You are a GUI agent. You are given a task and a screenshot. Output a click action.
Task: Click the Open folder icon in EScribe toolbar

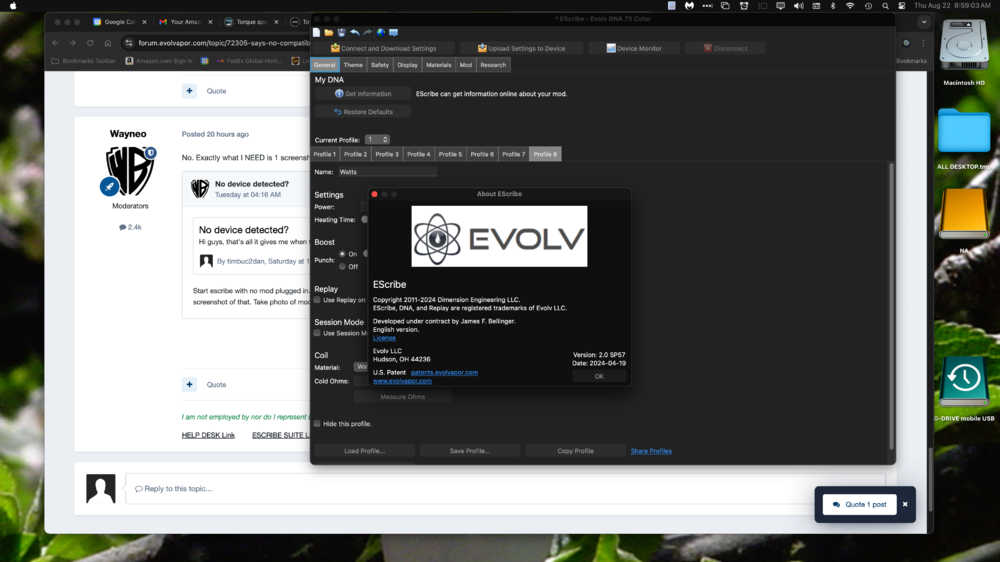pos(329,33)
